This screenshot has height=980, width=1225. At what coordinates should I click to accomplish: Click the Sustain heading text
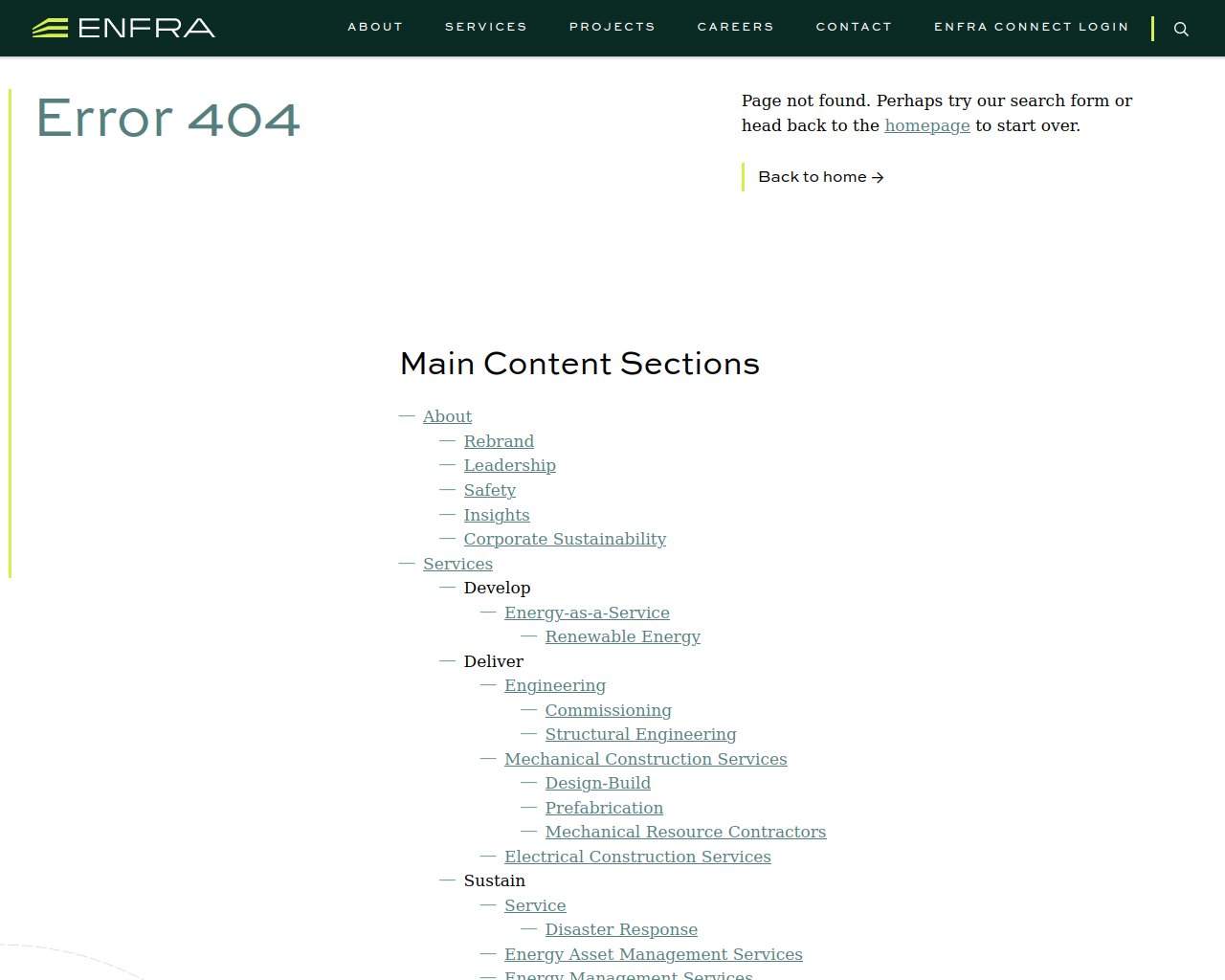tap(495, 880)
